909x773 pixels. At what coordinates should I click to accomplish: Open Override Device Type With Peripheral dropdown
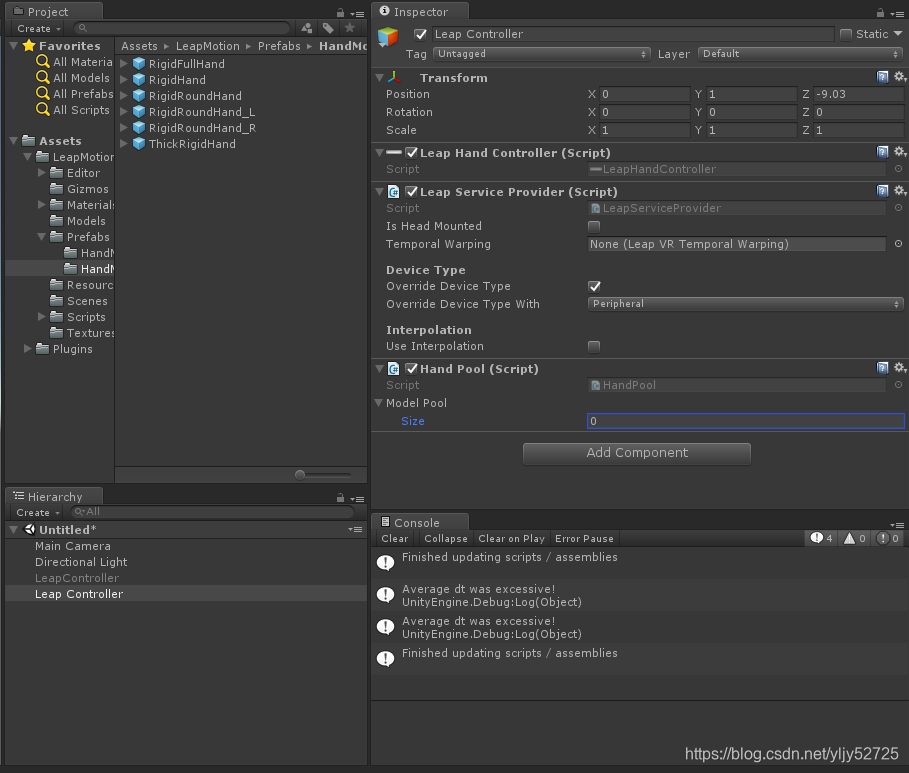pyautogui.click(x=745, y=304)
